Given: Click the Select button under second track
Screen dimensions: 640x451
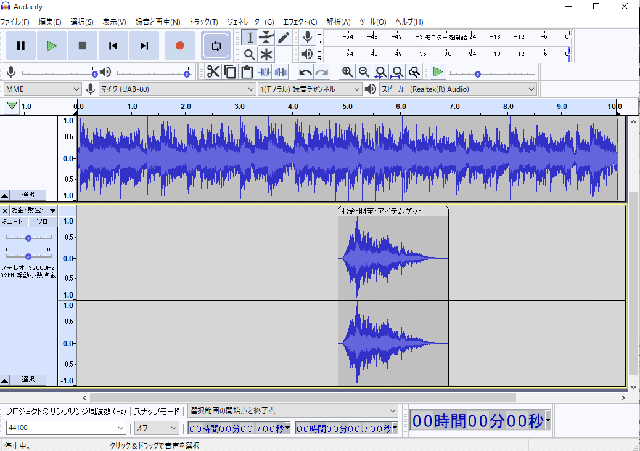Looking at the screenshot, I should 29,380.
